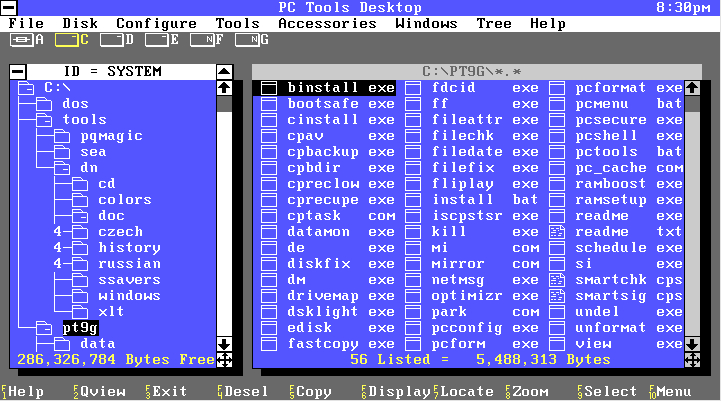The width and height of the screenshot is (721, 401).
Task: Collapse the dn folder
Action: click(62, 168)
